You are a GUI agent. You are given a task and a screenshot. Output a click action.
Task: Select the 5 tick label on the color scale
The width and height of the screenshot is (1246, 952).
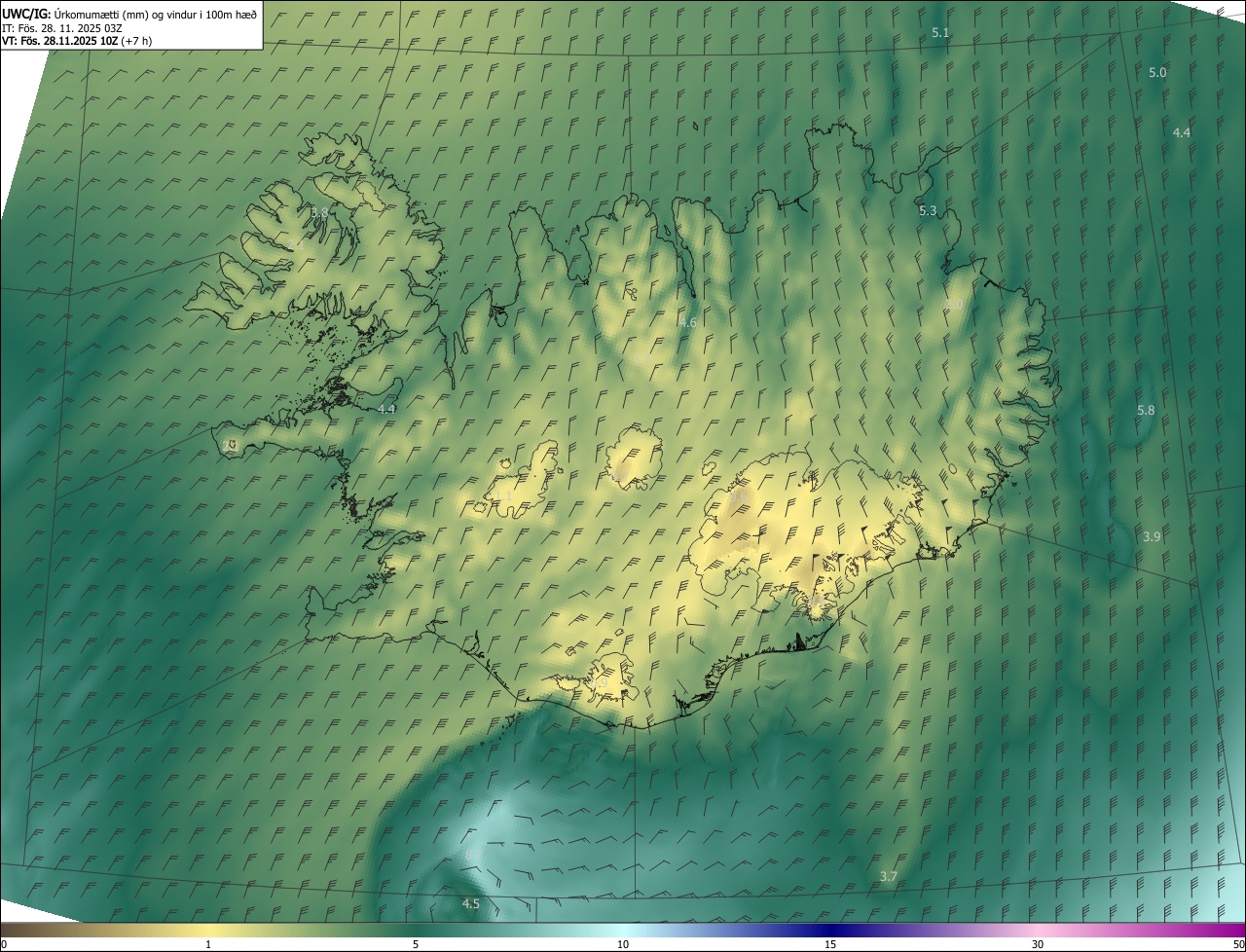(x=416, y=944)
